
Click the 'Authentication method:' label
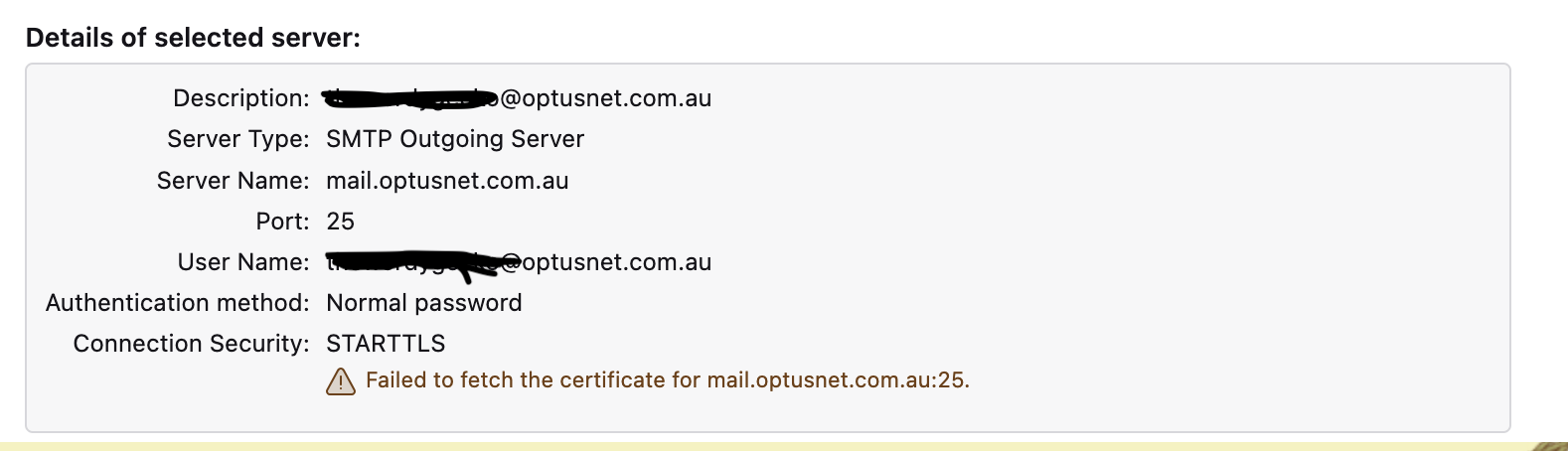tap(177, 303)
